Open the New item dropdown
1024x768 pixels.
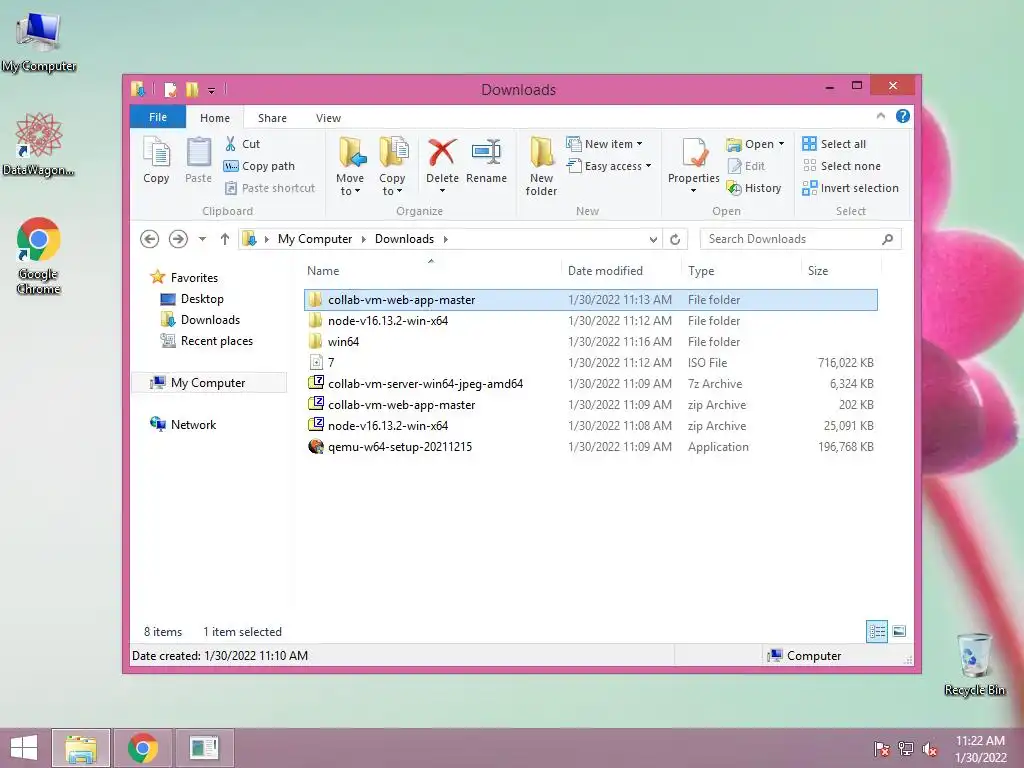pos(605,144)
